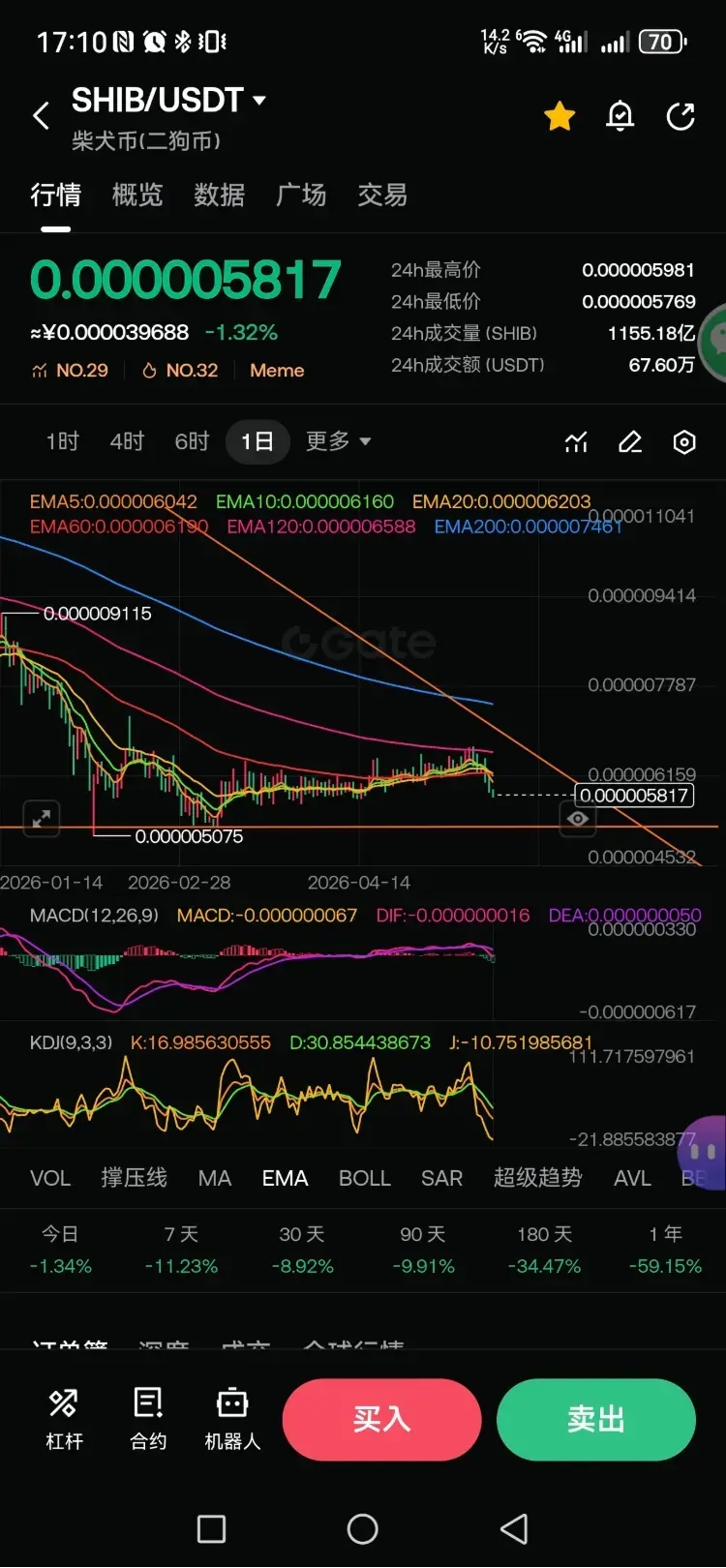Open the 广场 tab

tap(301, 195)
